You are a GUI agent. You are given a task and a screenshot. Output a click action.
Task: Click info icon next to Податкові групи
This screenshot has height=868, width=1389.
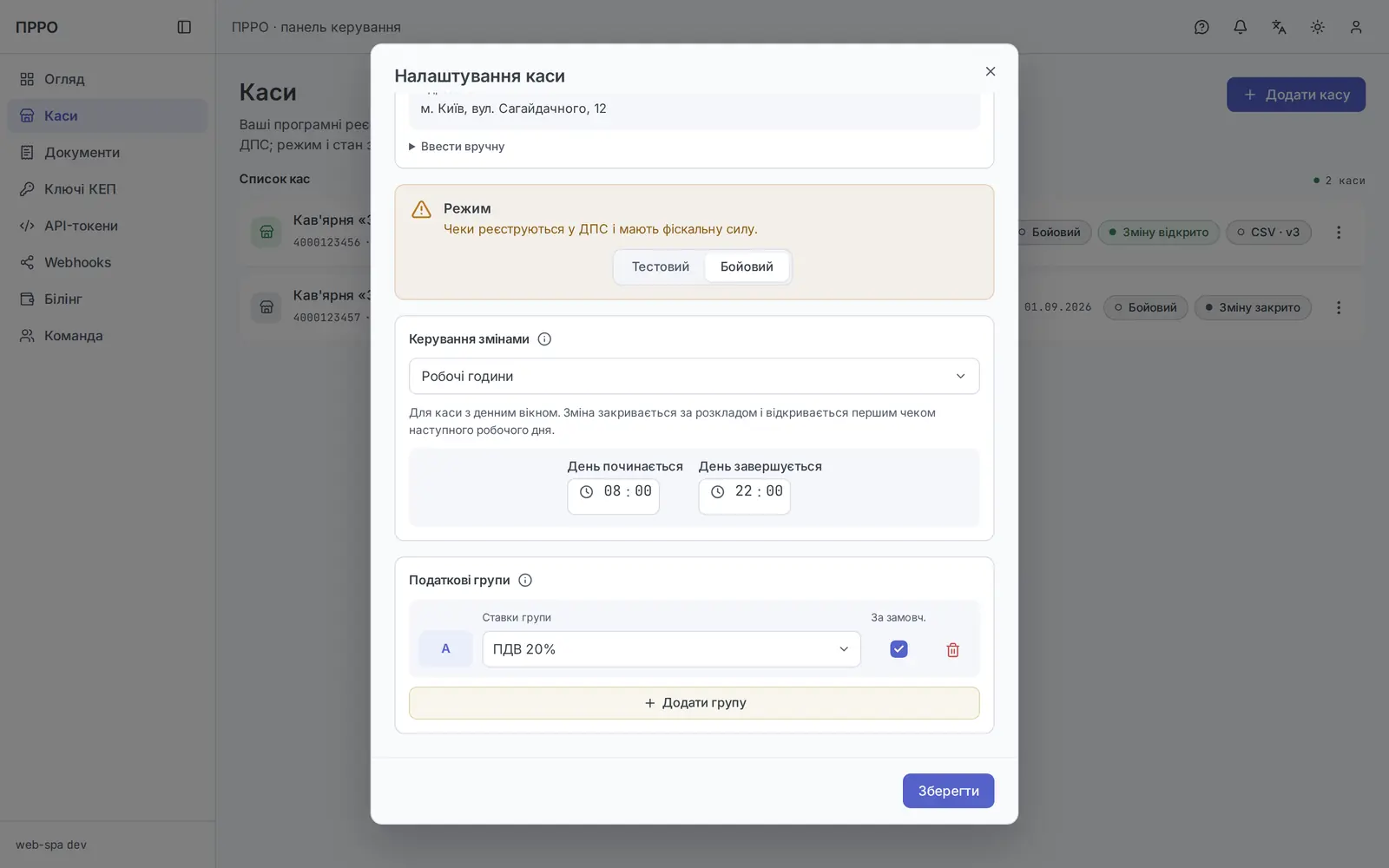pyautogui.click(x=525, y=580)
